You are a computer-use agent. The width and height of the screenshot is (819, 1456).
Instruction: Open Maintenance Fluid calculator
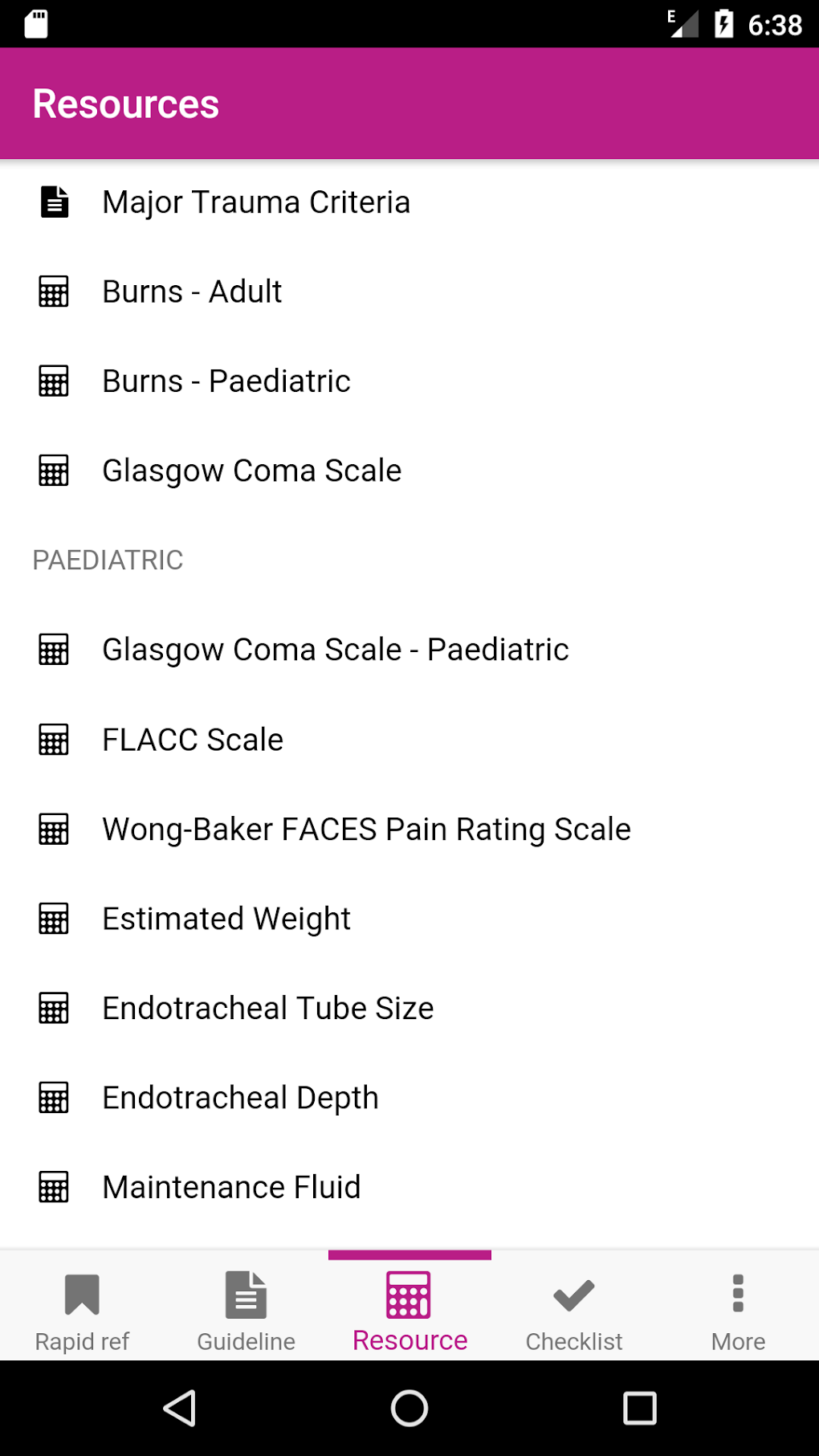coord(231,1187)
